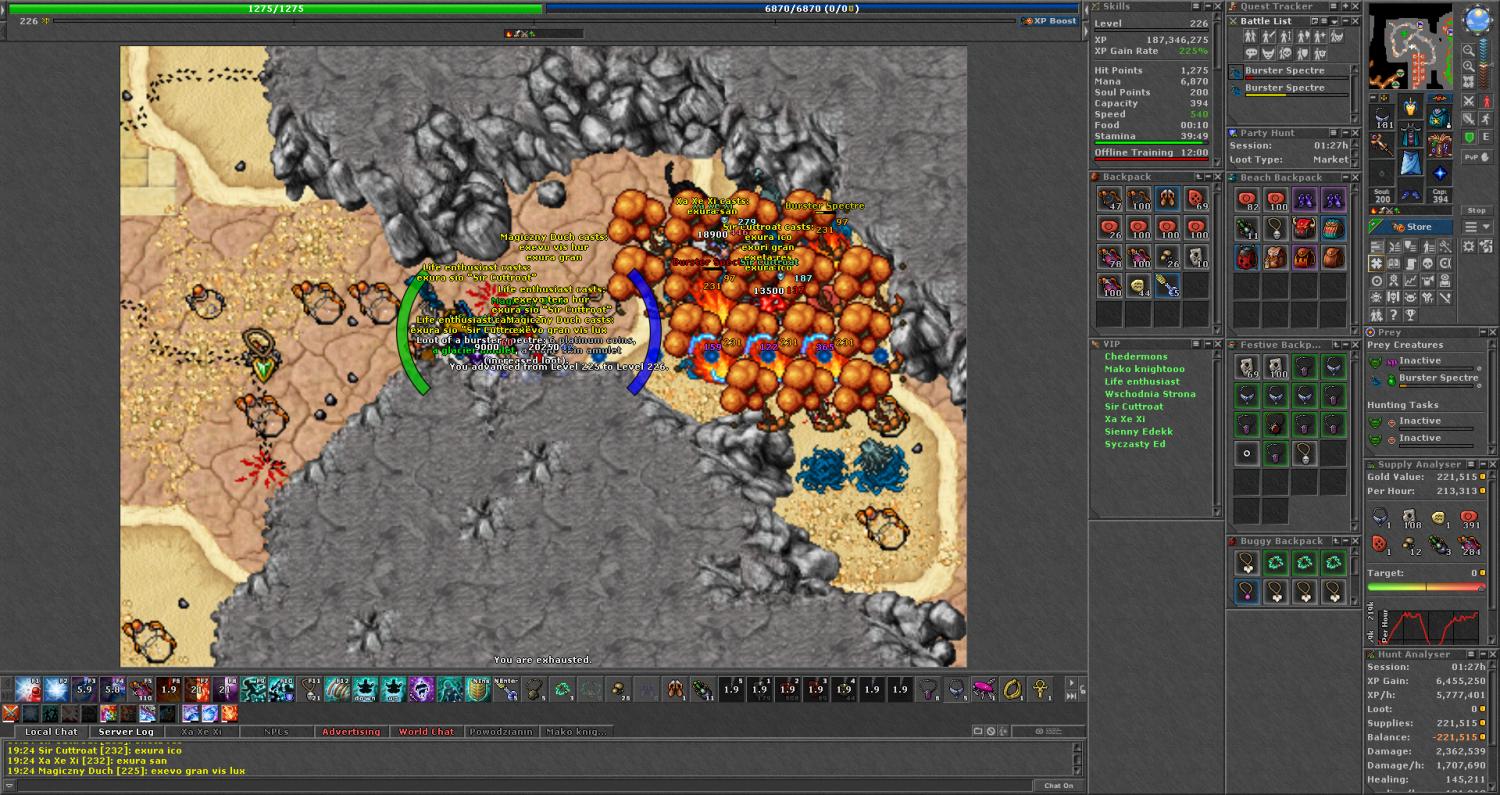Open the World Chat tab

coord(427,732)
